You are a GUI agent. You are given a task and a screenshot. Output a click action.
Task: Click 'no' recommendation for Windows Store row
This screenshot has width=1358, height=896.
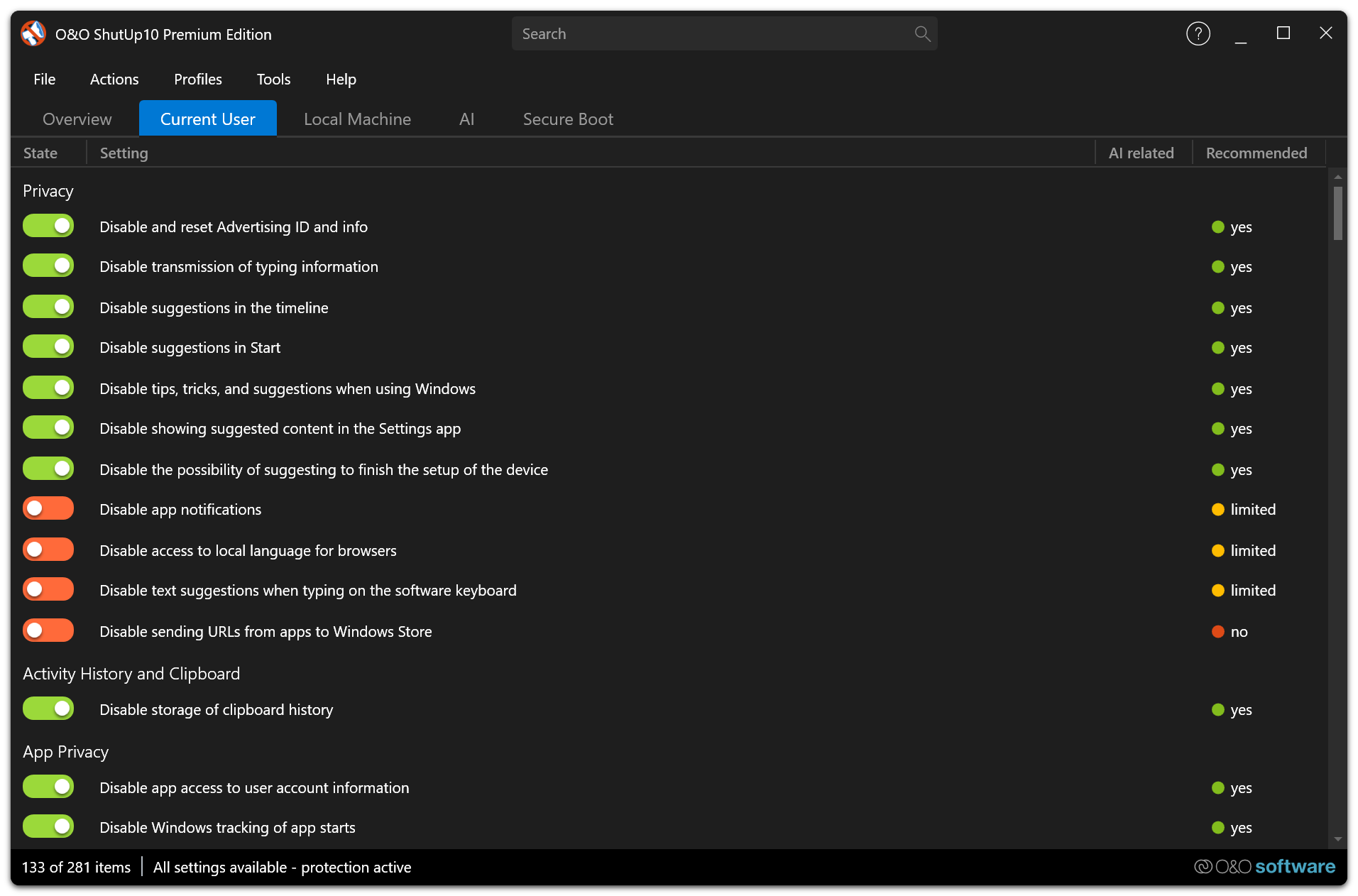point(1239,631)
